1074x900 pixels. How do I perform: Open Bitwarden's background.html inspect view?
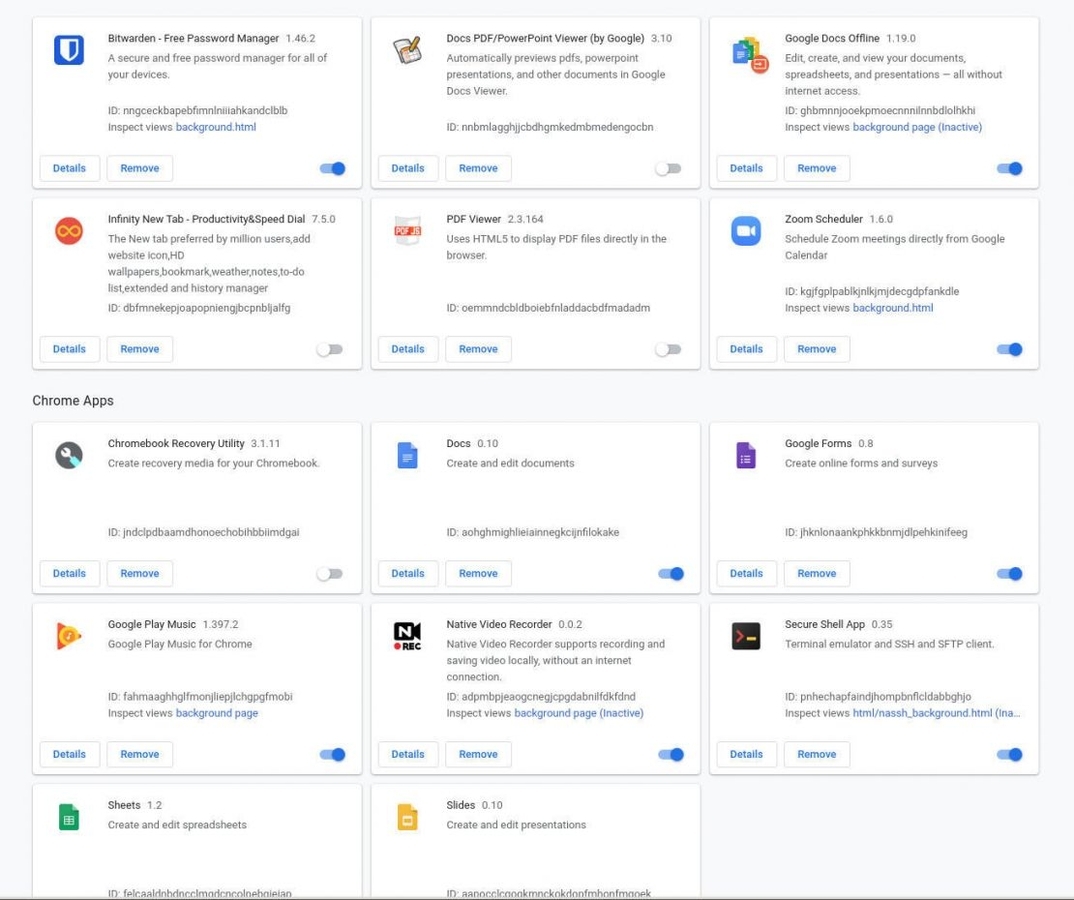pyautogui.click(x=216, y=127)
